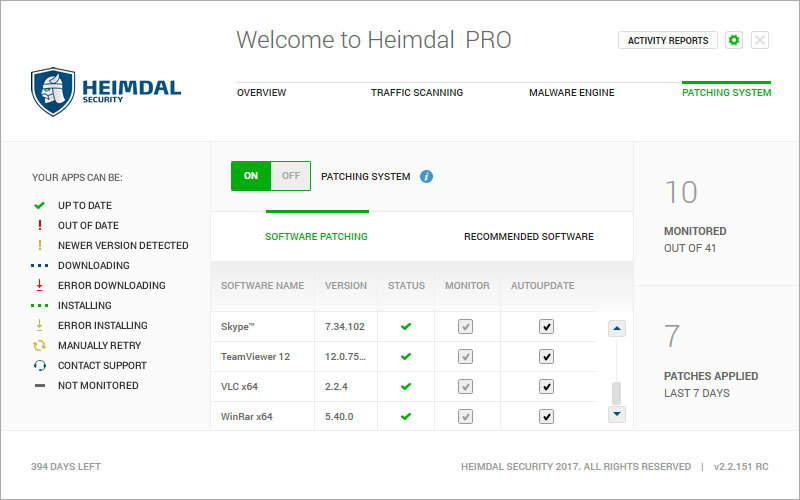Open the Overview tab
The height and width of the screenshot is (500, 800).
click(x=261, y=92)
